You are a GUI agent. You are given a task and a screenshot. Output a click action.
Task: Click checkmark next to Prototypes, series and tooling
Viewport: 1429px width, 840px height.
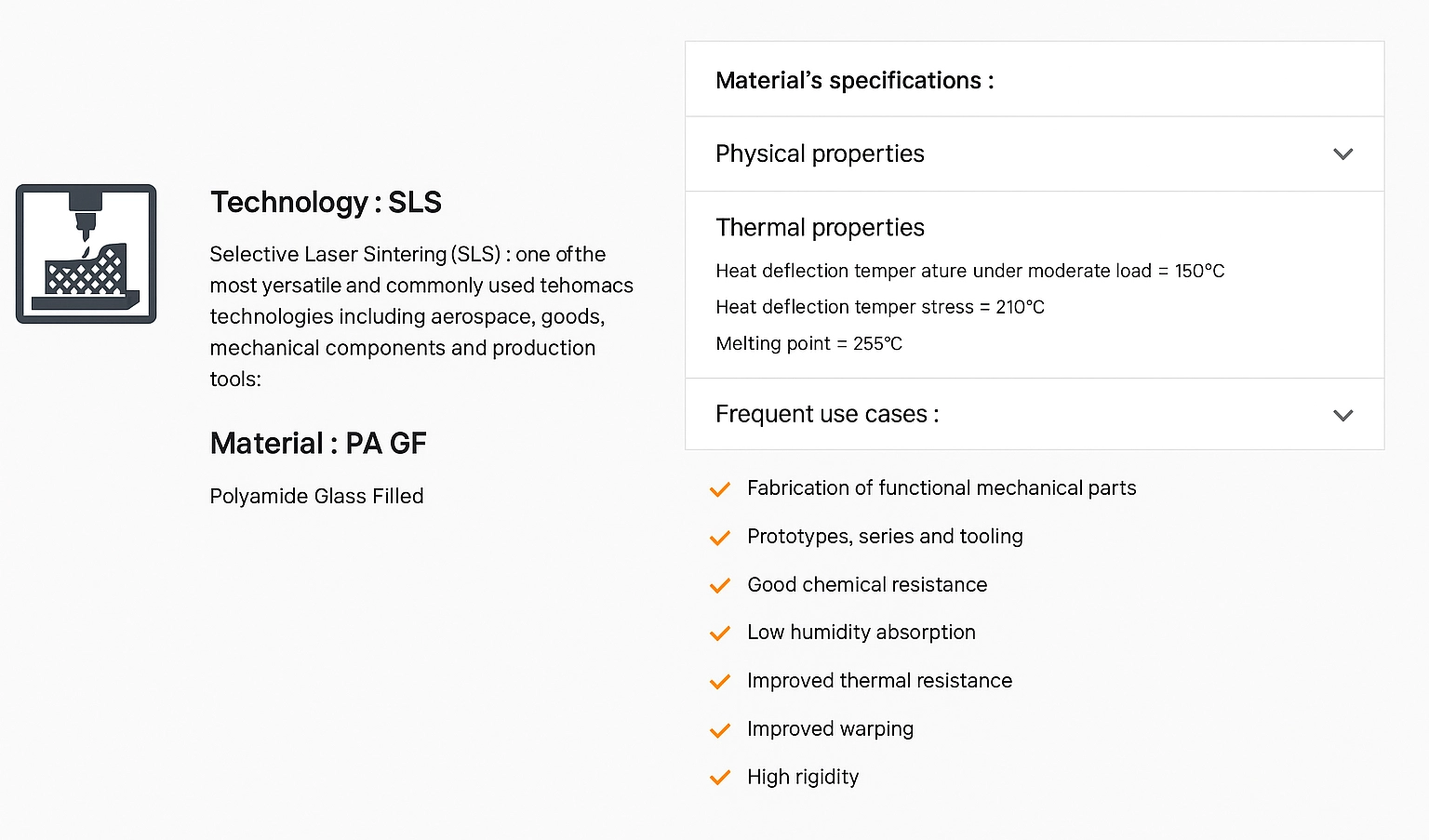tap(720, 538)
